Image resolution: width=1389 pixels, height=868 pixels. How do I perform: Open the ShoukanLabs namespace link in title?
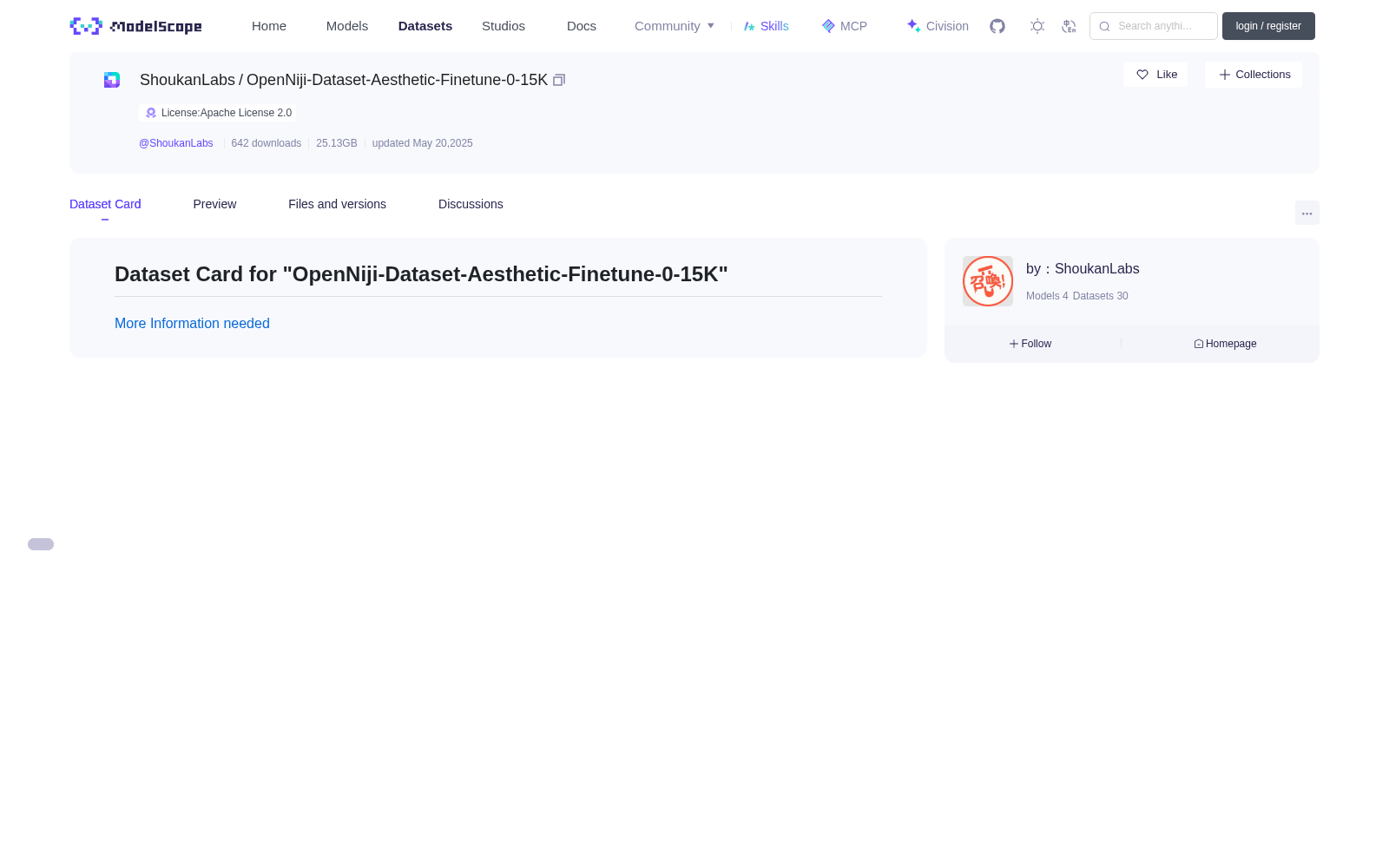point(188,80)
